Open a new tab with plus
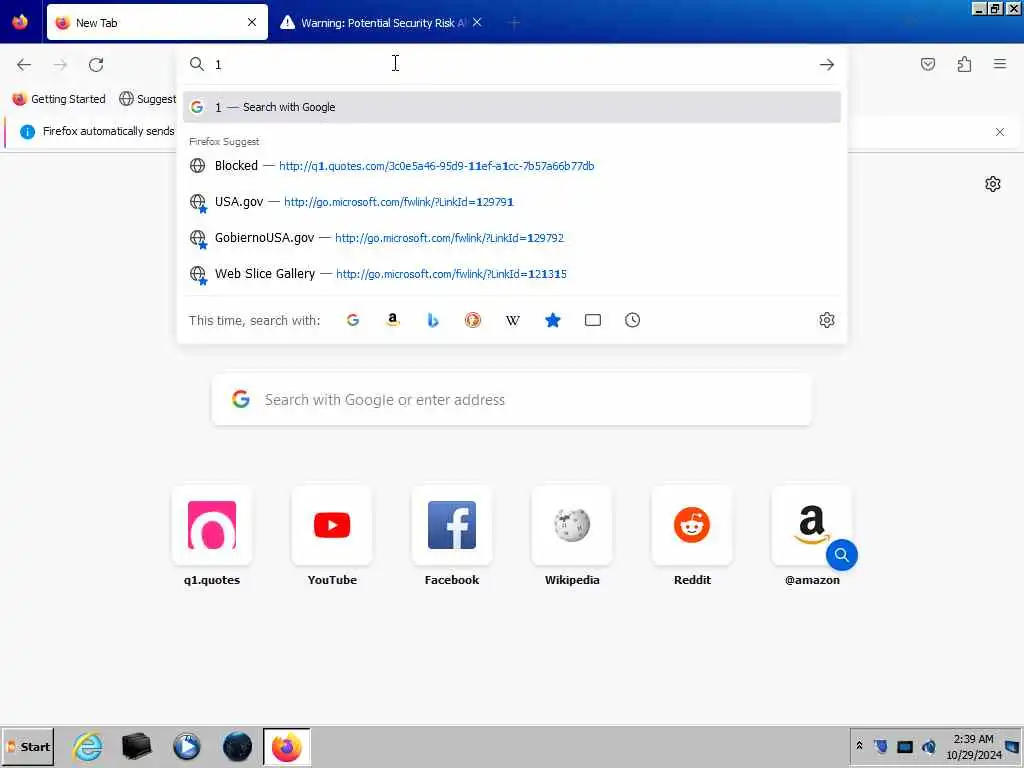Screen dimensions: 1024x768 pyautogui.click(x=514, y=24)
